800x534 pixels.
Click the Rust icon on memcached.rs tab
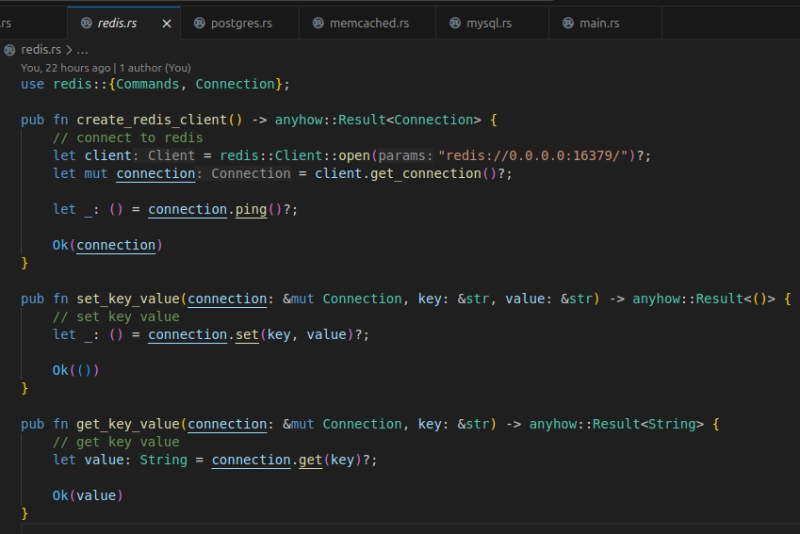318,22
